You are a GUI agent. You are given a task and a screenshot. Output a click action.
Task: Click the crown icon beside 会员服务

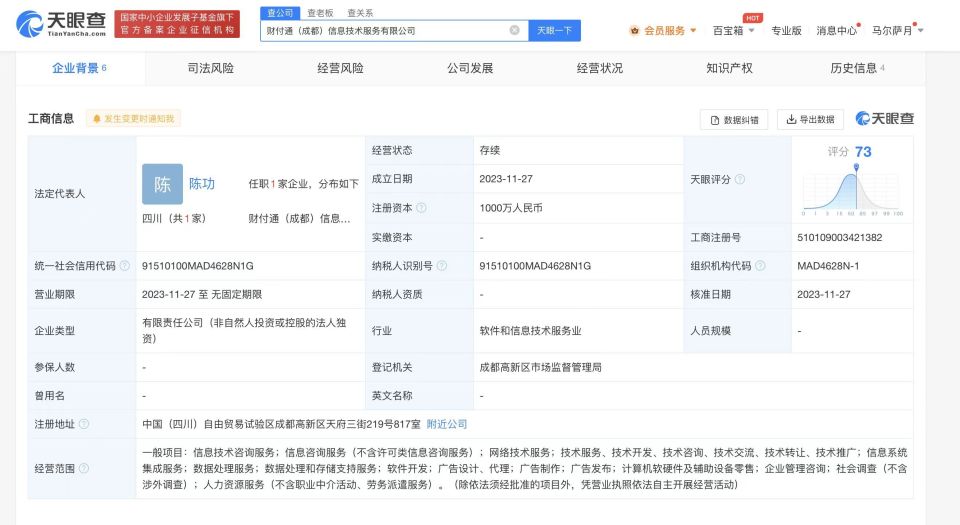pyautogui.click(x=635, y=31)
